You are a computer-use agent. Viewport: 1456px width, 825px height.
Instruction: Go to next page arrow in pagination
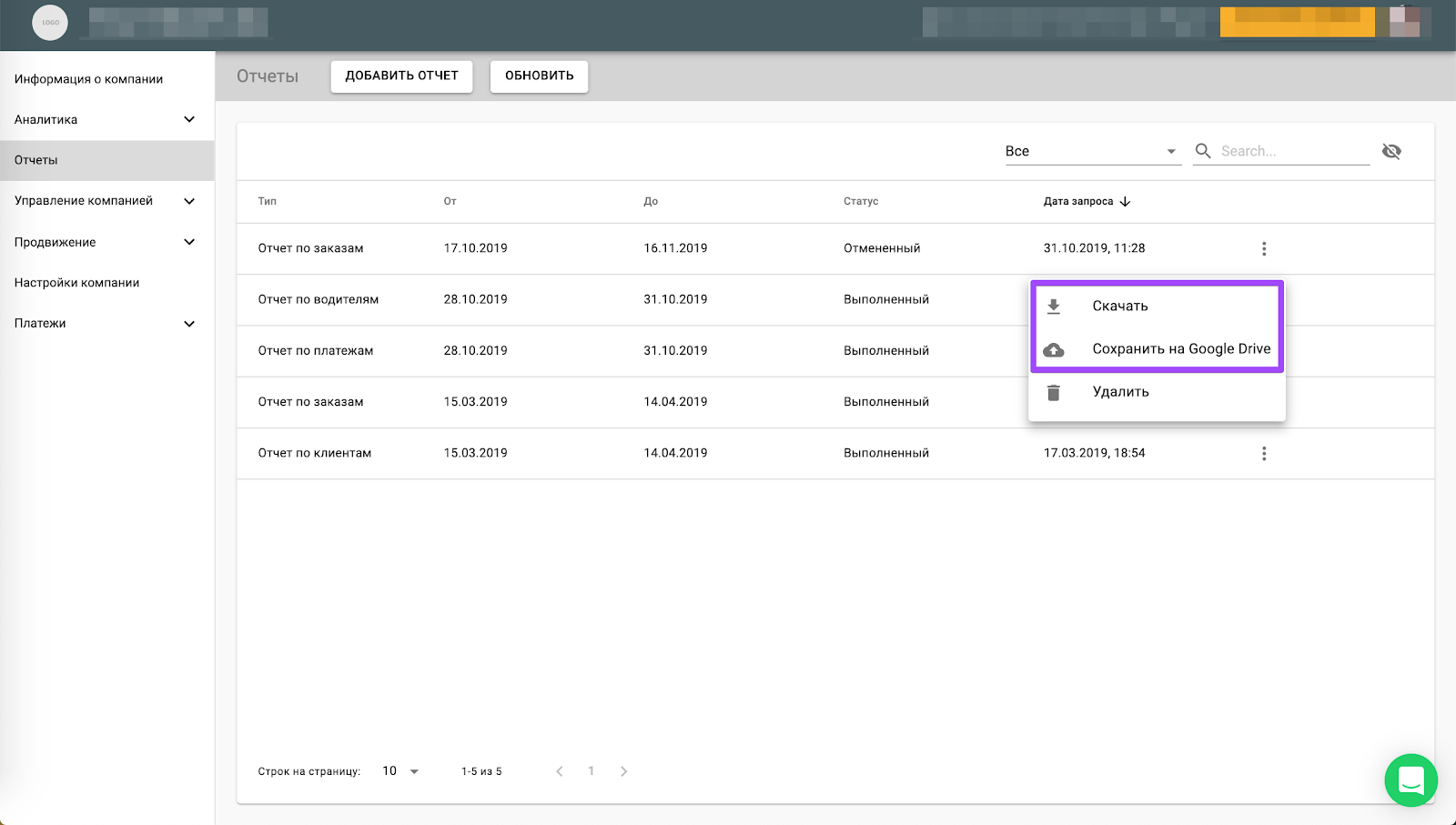click(623, 771)
